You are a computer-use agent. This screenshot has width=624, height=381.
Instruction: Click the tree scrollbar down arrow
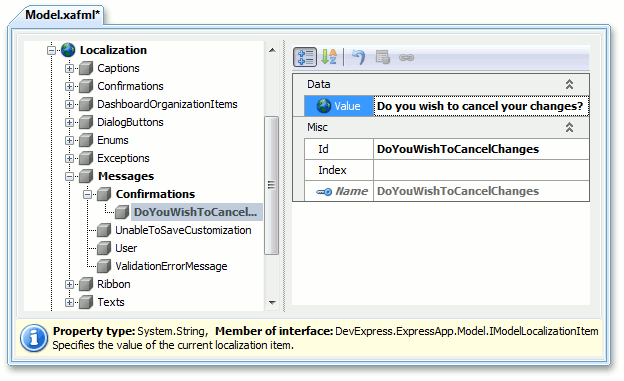tap(272, 303)
